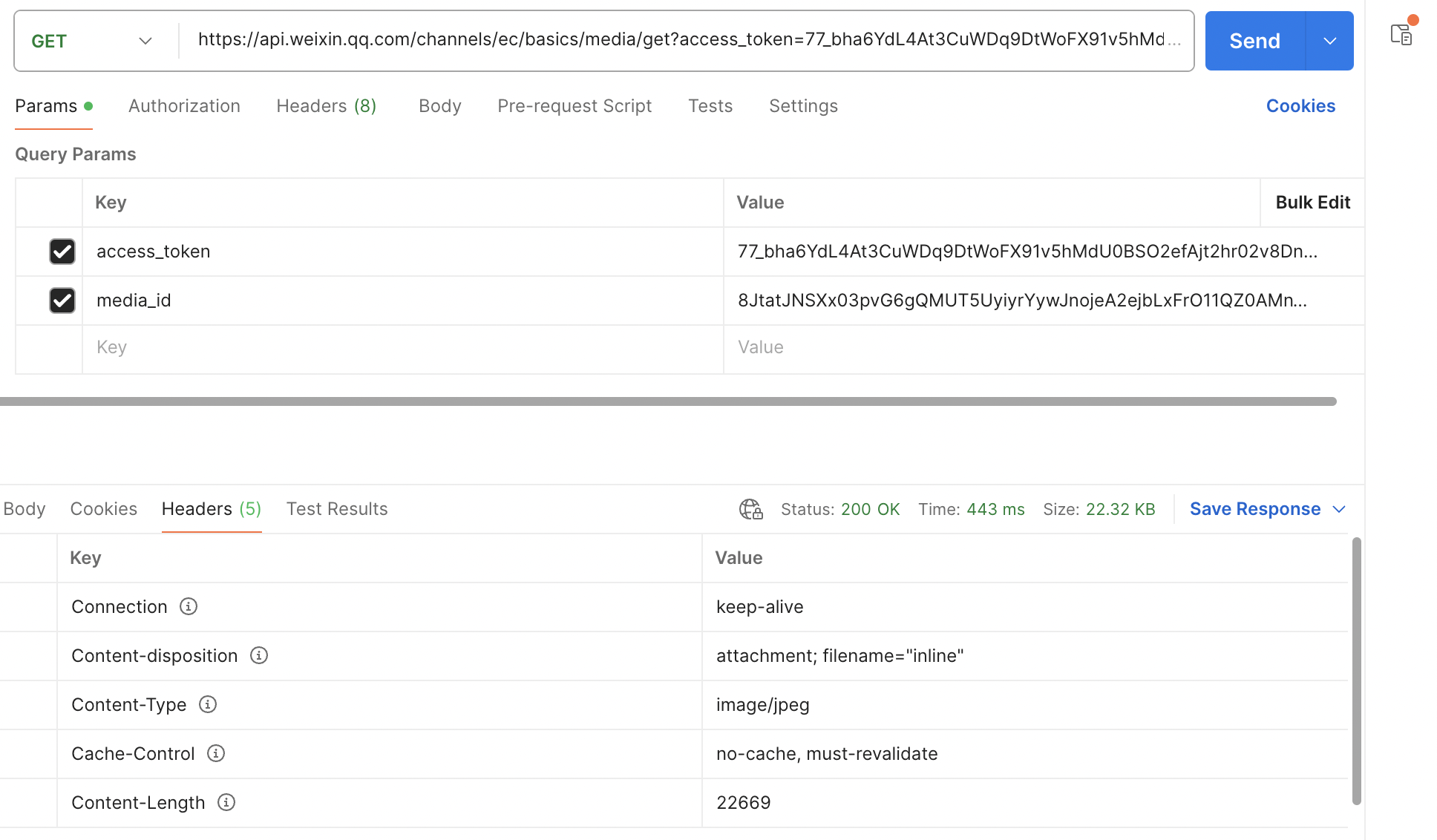This screenshot has width=1437, height=840.
Task: Click the empty Key input field
Action: click(x=401, y=347)
